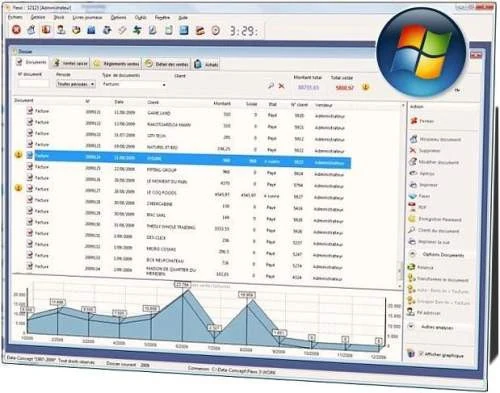Click the yellow warning icon beside Total solde

pos(366,87)
